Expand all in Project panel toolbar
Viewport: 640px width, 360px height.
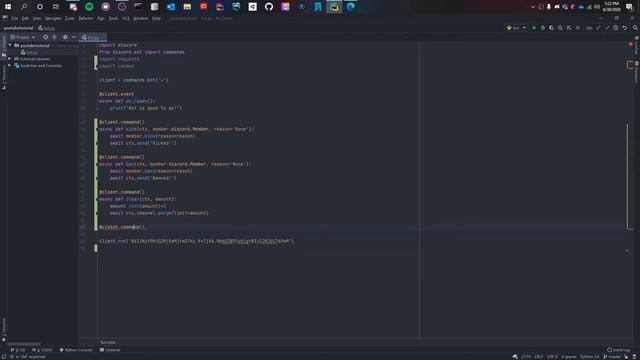click(54, 37)
